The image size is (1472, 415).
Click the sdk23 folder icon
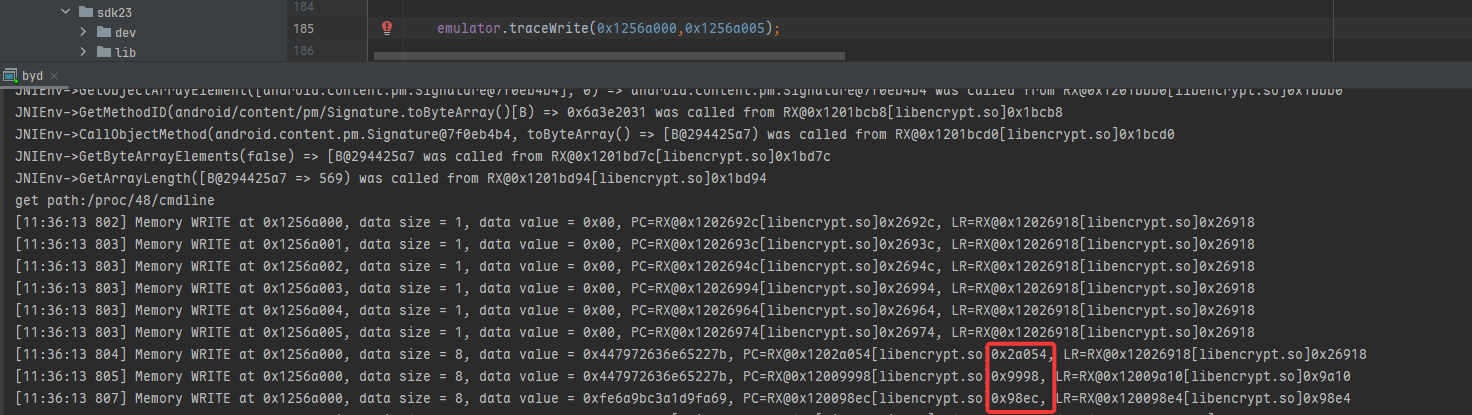[86, 11]
